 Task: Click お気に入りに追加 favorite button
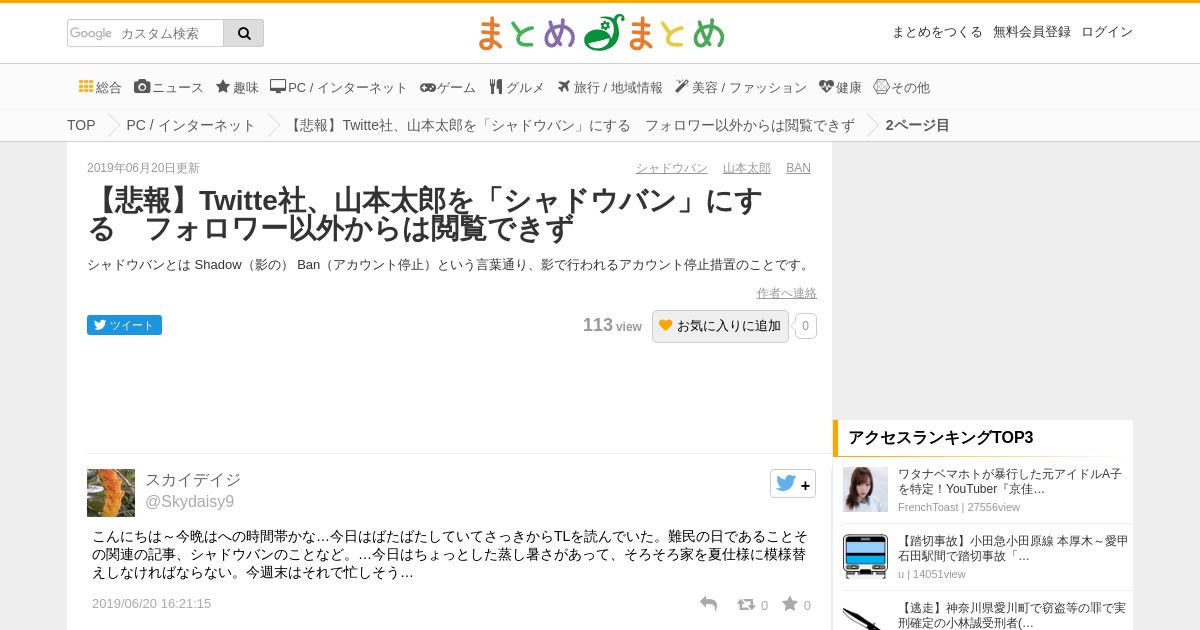pos(720,326)
